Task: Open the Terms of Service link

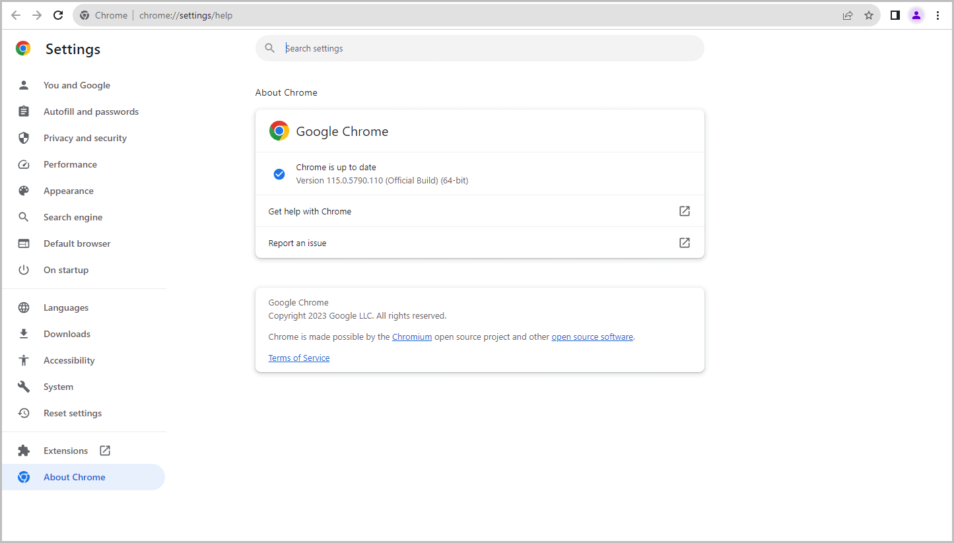Action: (299, 358)
